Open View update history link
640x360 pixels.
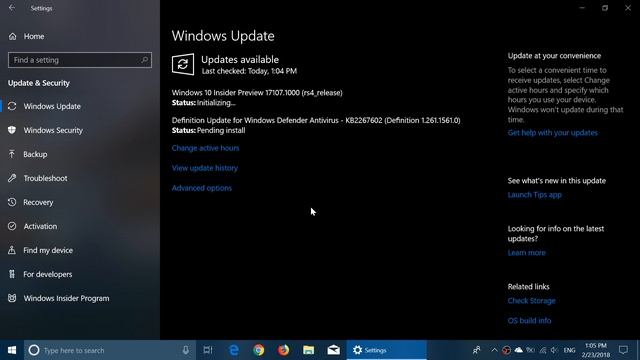click(204, 168)
